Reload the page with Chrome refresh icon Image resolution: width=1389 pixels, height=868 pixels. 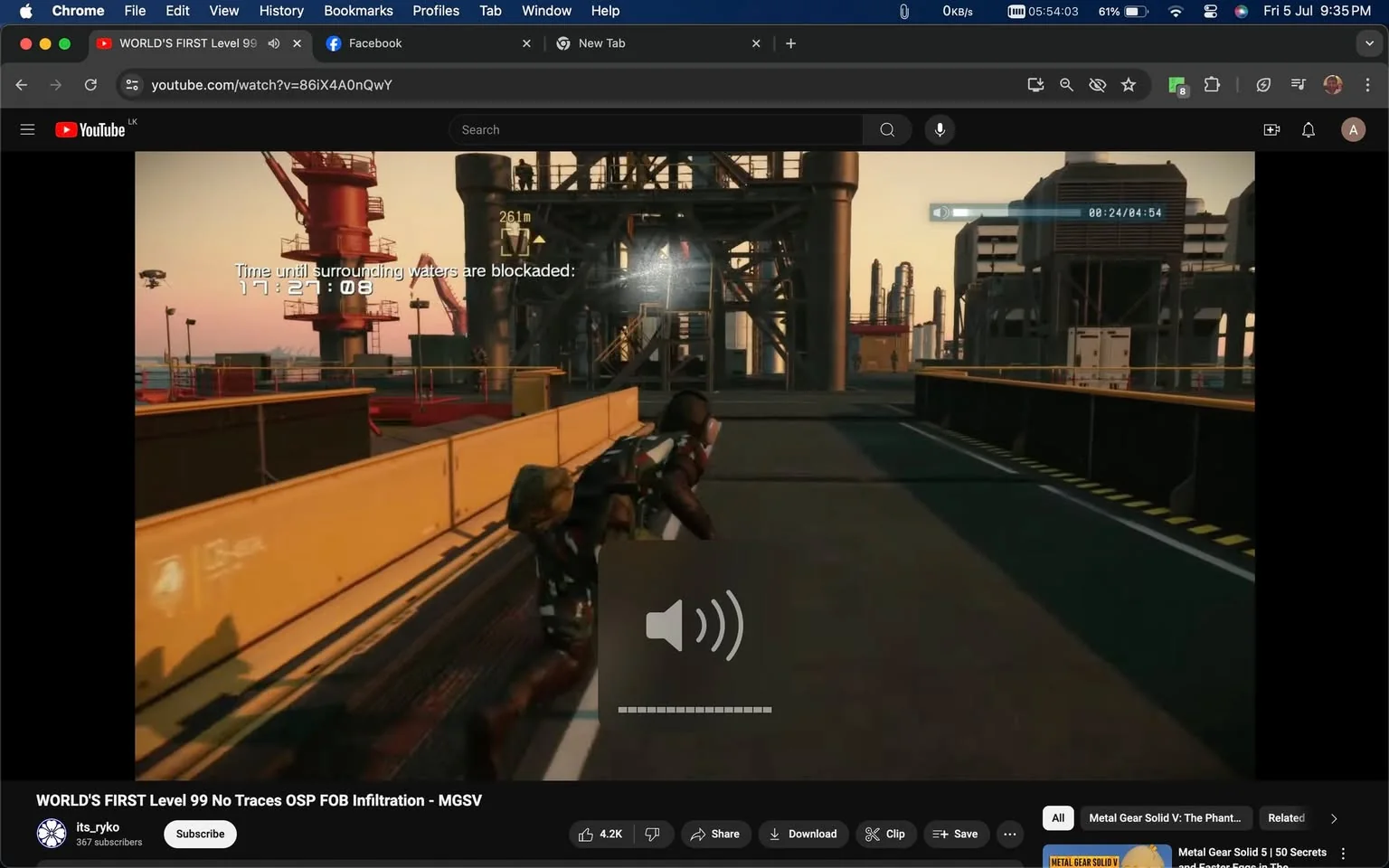[90, 84]
